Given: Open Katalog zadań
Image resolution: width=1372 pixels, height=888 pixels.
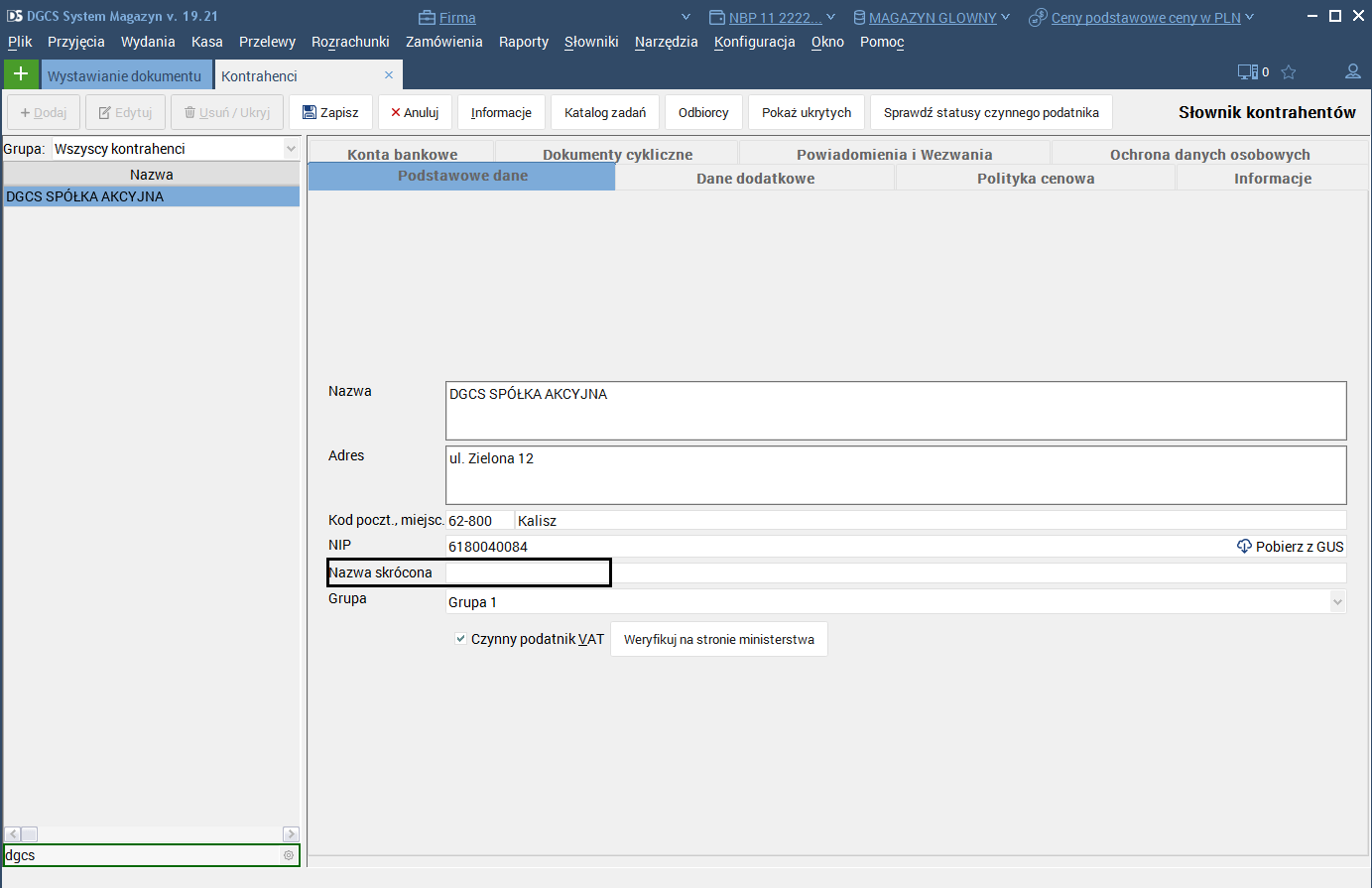Looking at the screenshot, I should (605, 112).
